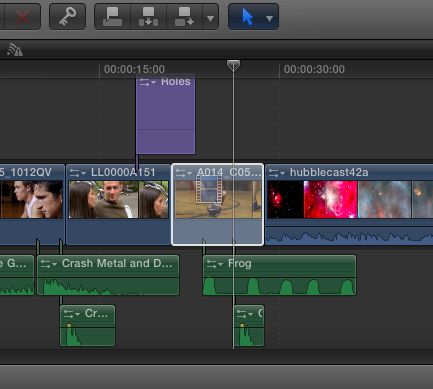Open hubblecast42a clip adjustments menu
Screen dimensions: 433x389
pyautogui.click(x=277, y=173)
